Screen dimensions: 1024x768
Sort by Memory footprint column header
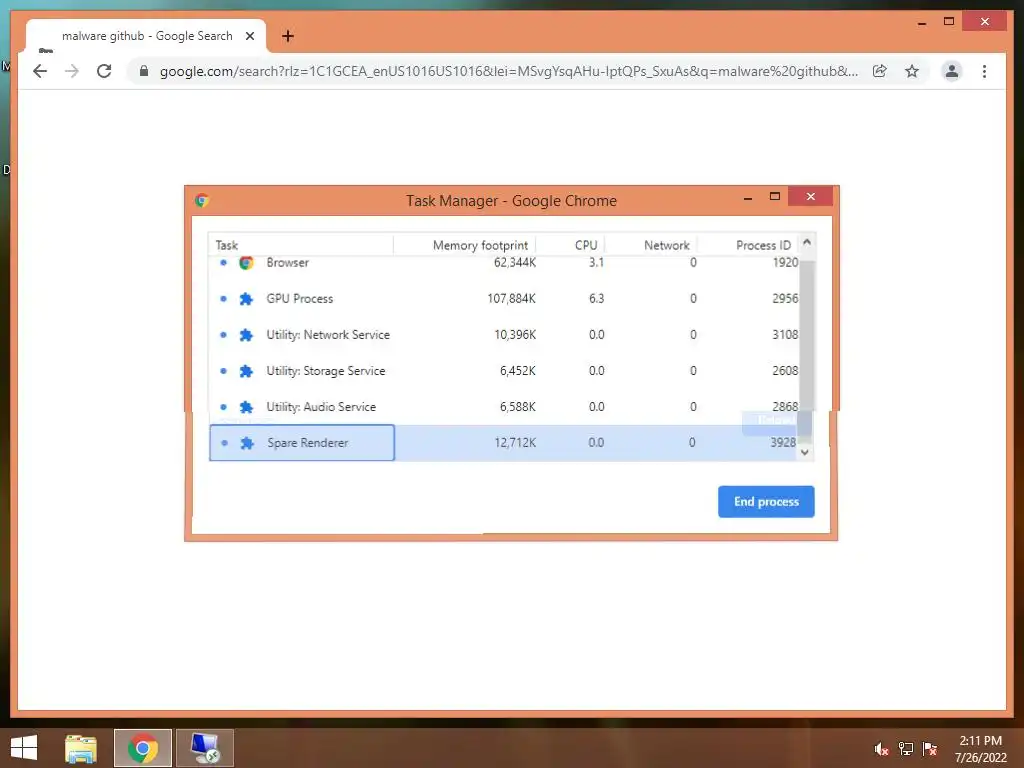[465, 245]
